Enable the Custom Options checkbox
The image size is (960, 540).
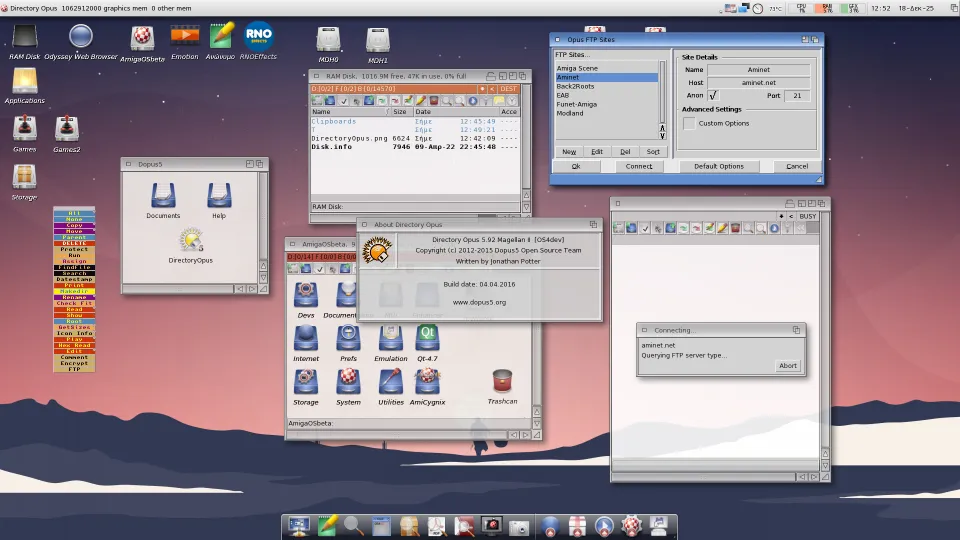[x=689, y=123]
